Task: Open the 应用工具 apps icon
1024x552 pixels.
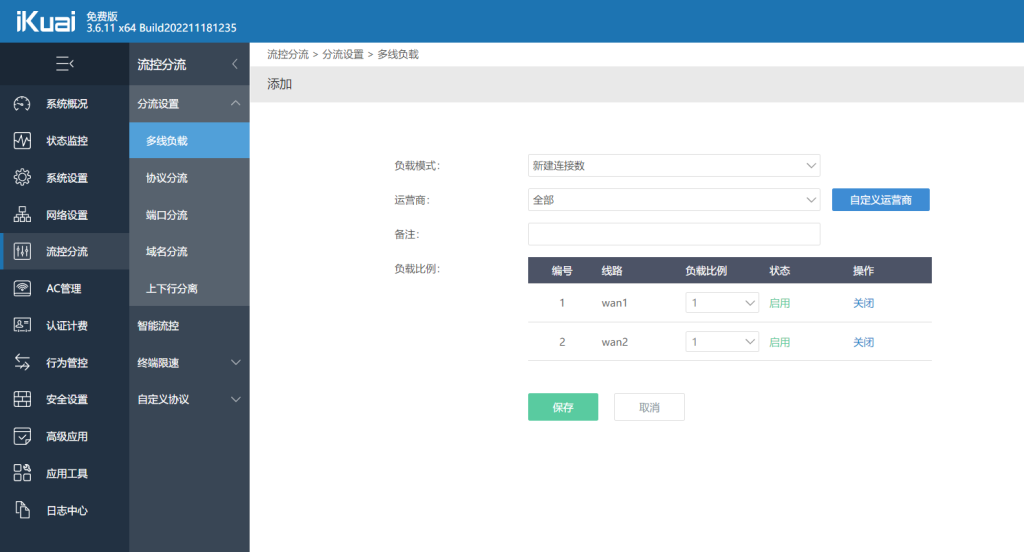Action: (x=22, y=473)
